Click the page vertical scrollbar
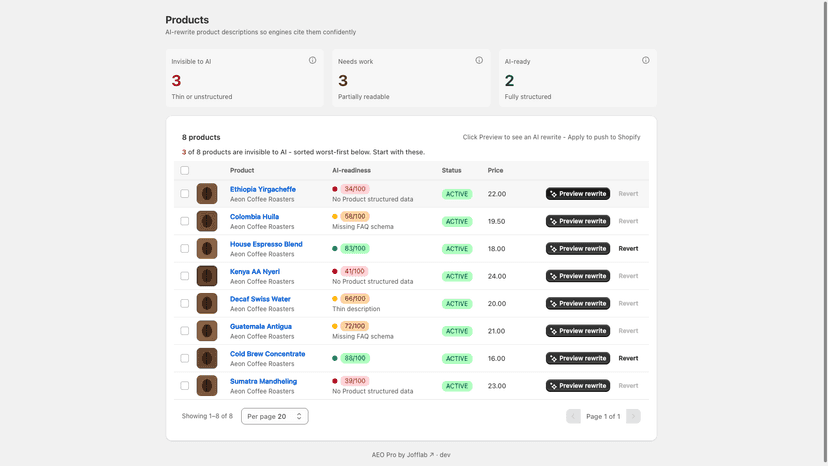 pyautogui.click(x=825, y=233)
